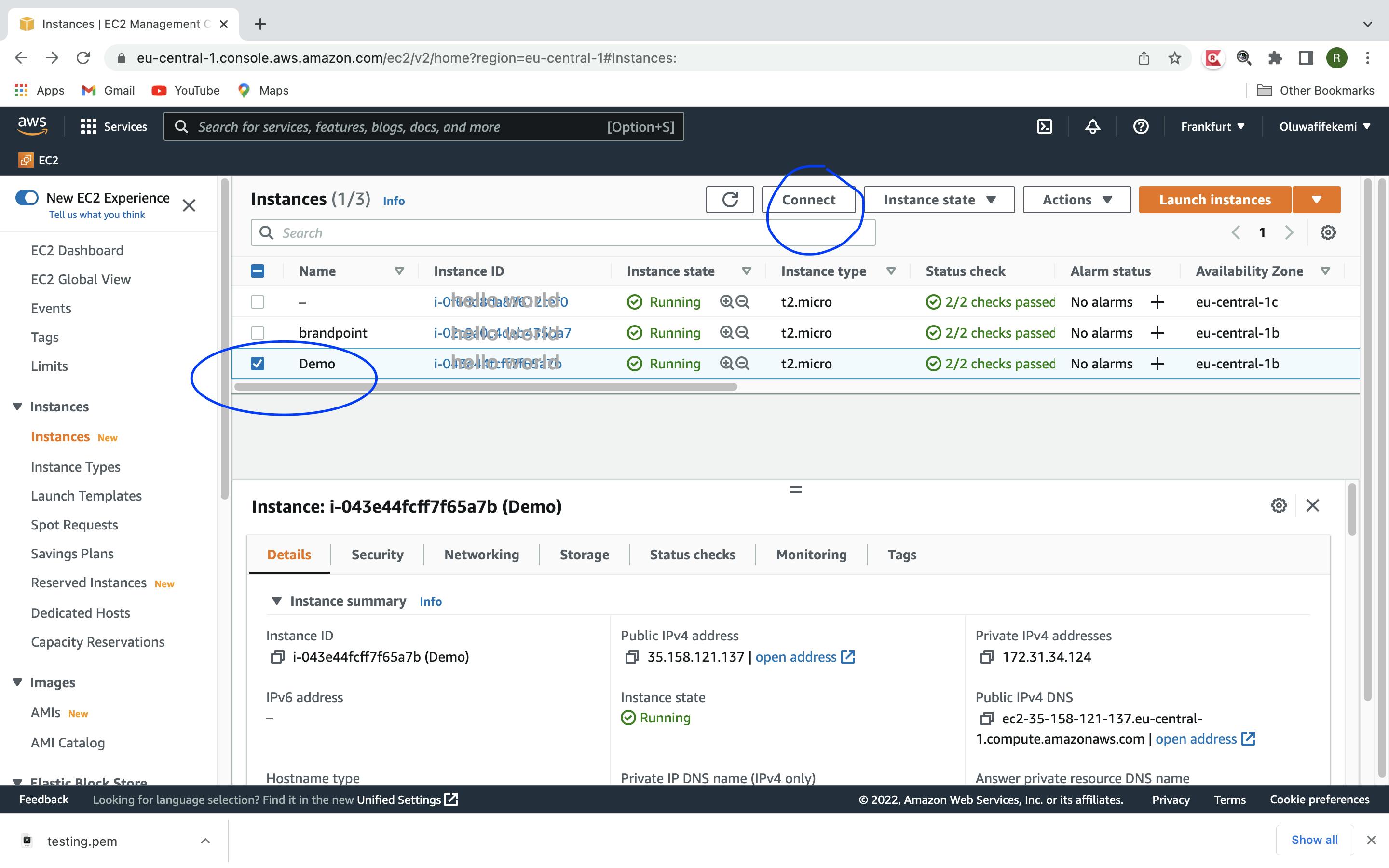Open the Tags tab in details
This screenshot has height=868, width=1389.
pos(902,555)
